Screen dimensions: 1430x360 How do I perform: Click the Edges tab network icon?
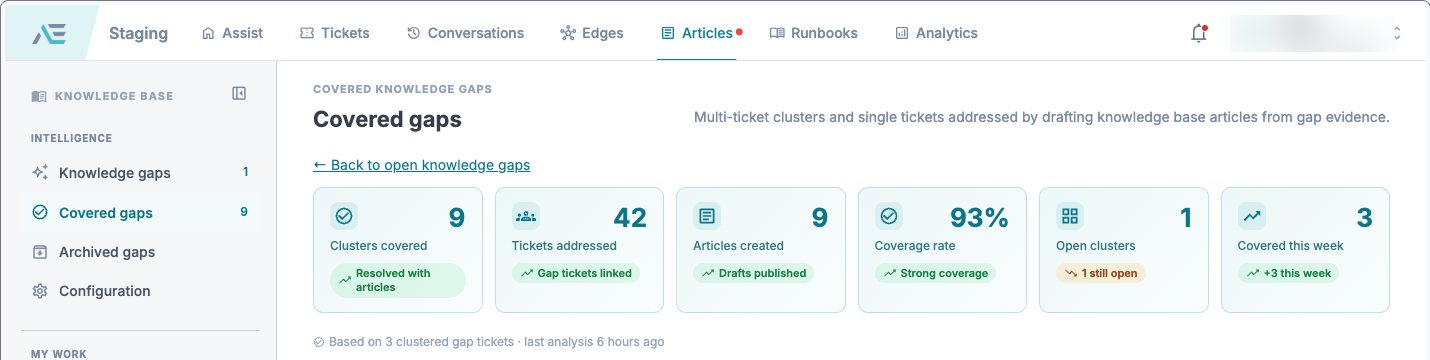[567, 33]
